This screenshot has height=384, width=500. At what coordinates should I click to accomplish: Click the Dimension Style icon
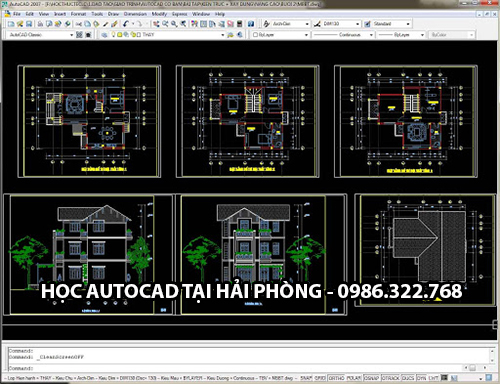point(317,24)
